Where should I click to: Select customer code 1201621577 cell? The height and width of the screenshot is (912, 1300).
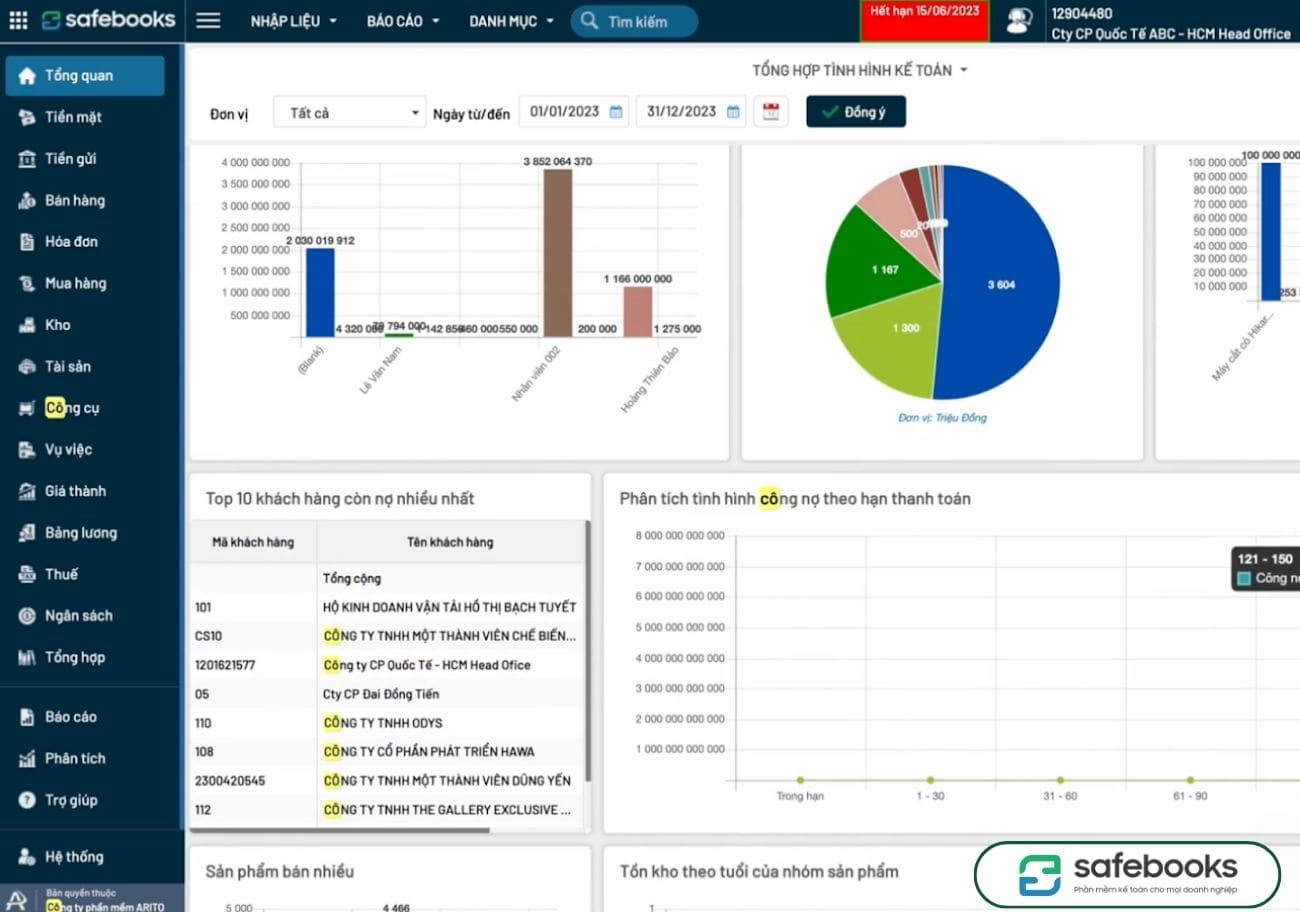(253, 665)
